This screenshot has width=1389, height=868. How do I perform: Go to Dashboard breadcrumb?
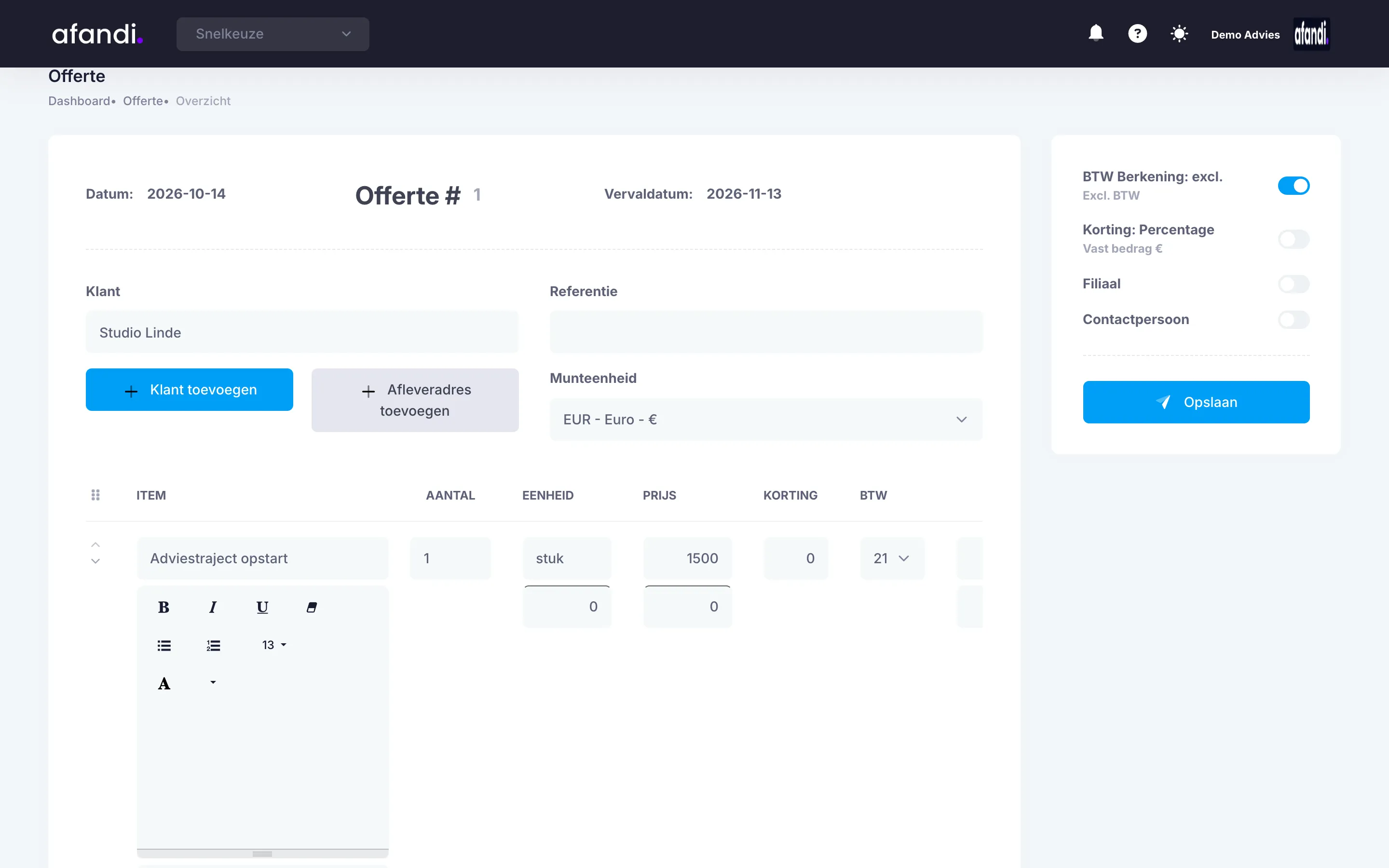pos(79,101)
